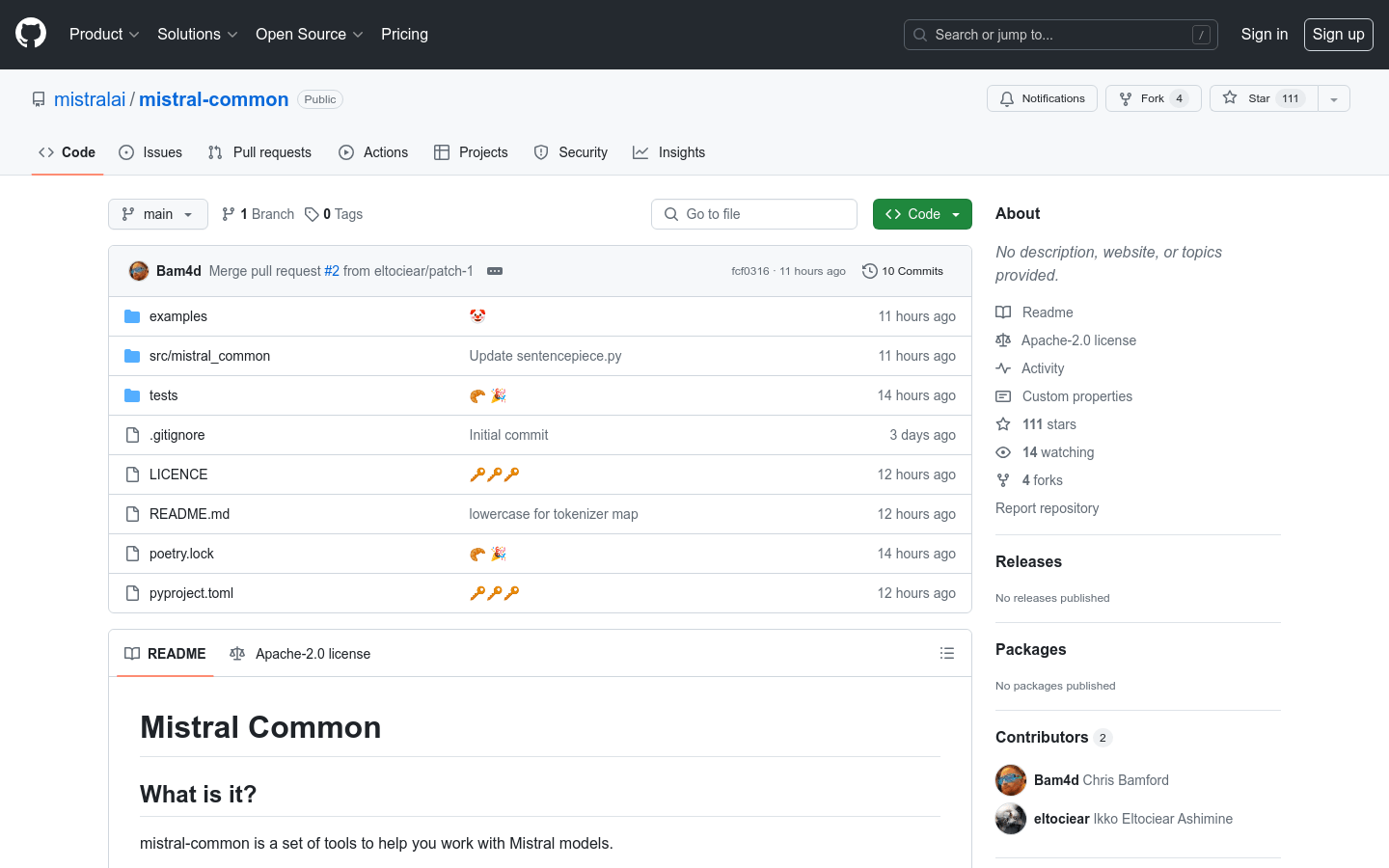This screenshot has width=1389, height=868.
Task: Click the examples folder icon
Action: tap(132, 316)
